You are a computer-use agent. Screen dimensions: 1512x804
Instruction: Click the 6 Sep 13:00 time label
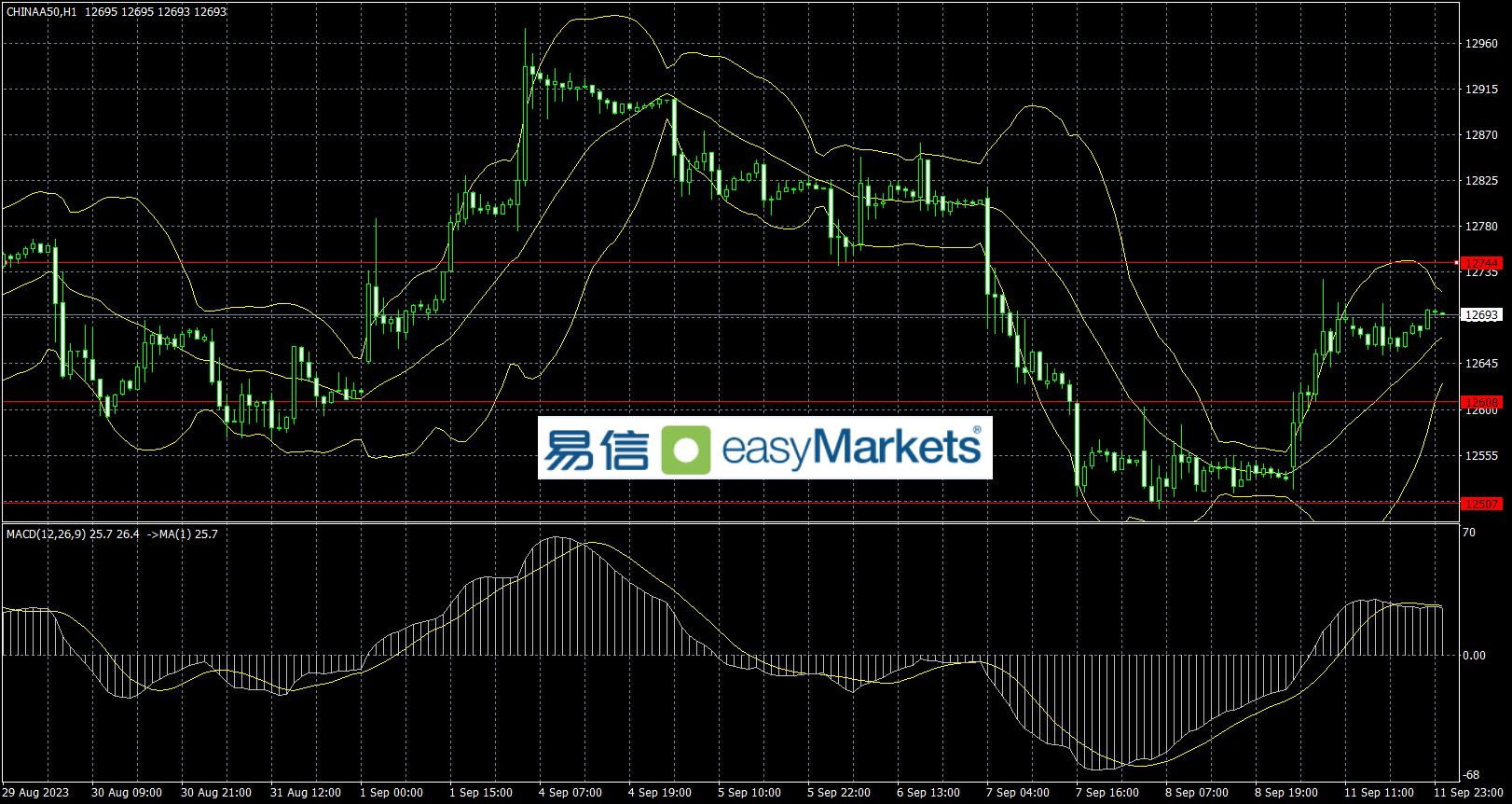coord(928,793)
